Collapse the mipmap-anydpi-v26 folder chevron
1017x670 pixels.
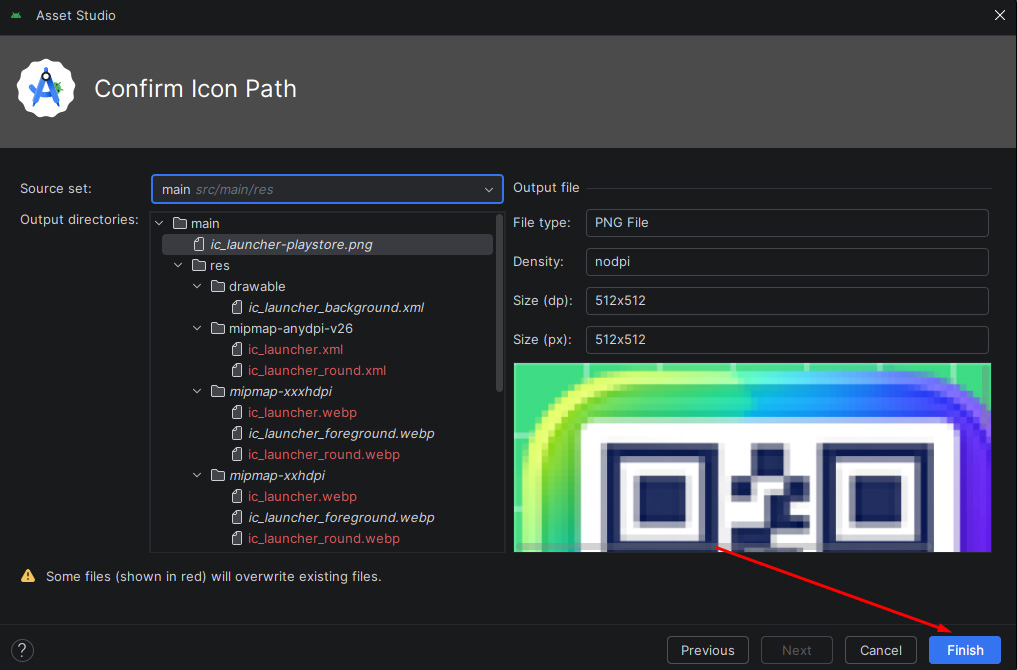(197, 328)
